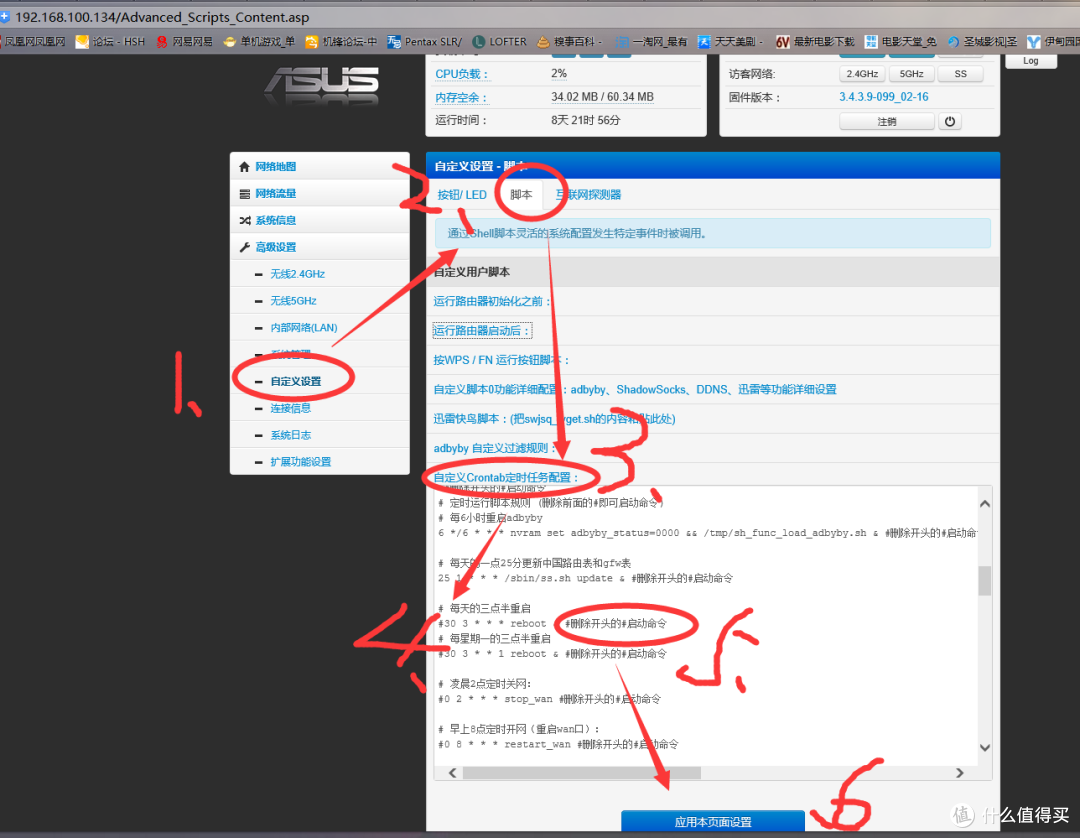Click the '/sbin/ss.sh update' crontab line
The width and height of the screenshot is (1080, 838).
coord(585,578)
